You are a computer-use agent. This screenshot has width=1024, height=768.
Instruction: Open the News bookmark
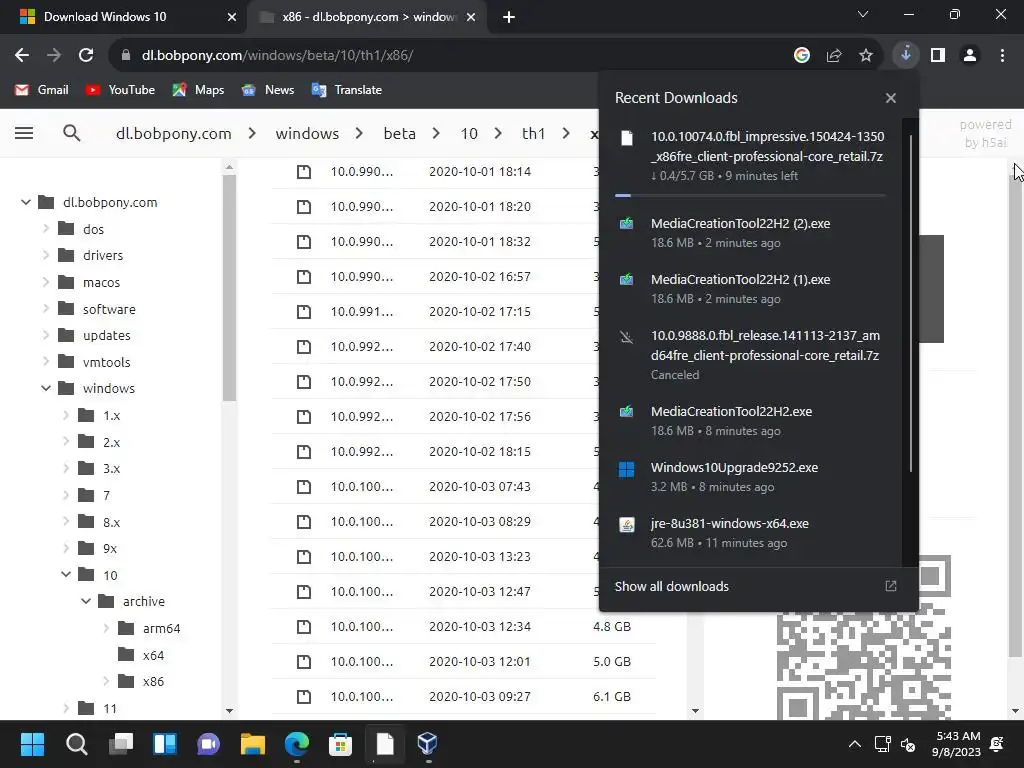point(268,90)
